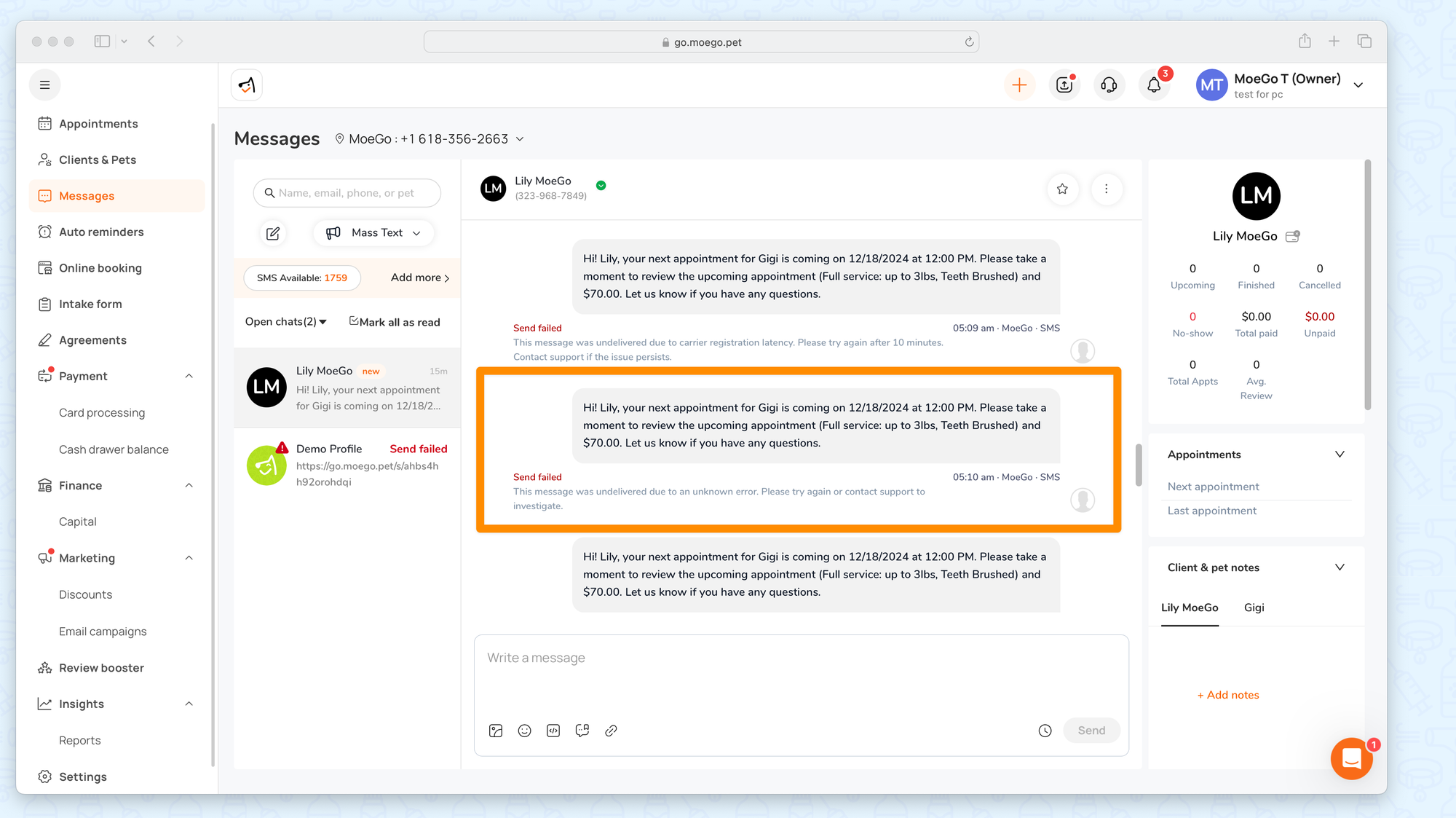This screenshot has height=818, width=1456.
Task: Star the Lily MoeGo conversation
Action: tap(1062, 189)
